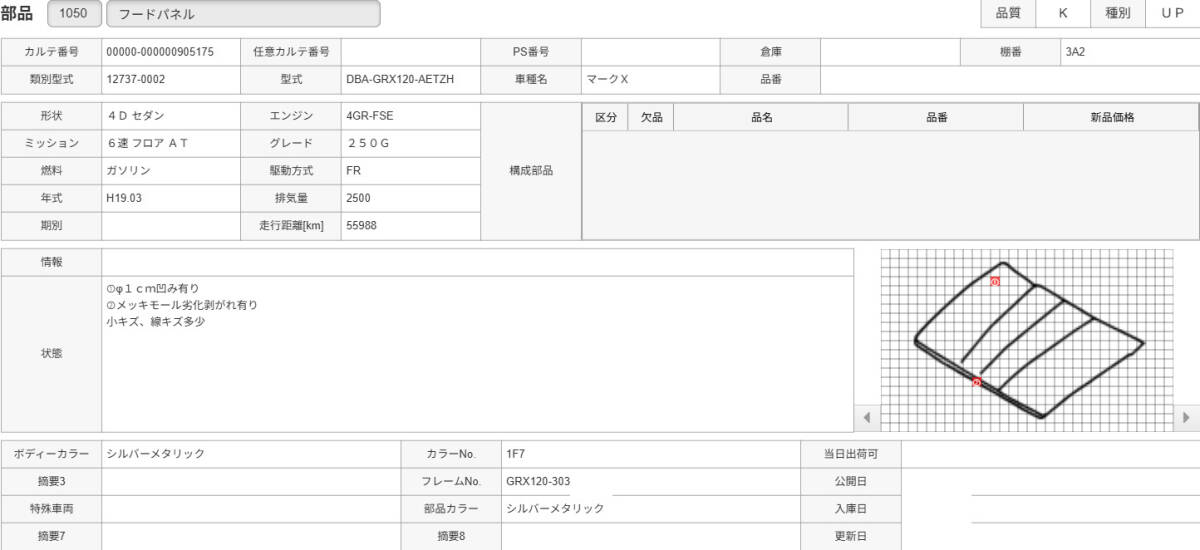Click the 入庫日 value field
1200x550 pixels.
tap(1050, 509)
